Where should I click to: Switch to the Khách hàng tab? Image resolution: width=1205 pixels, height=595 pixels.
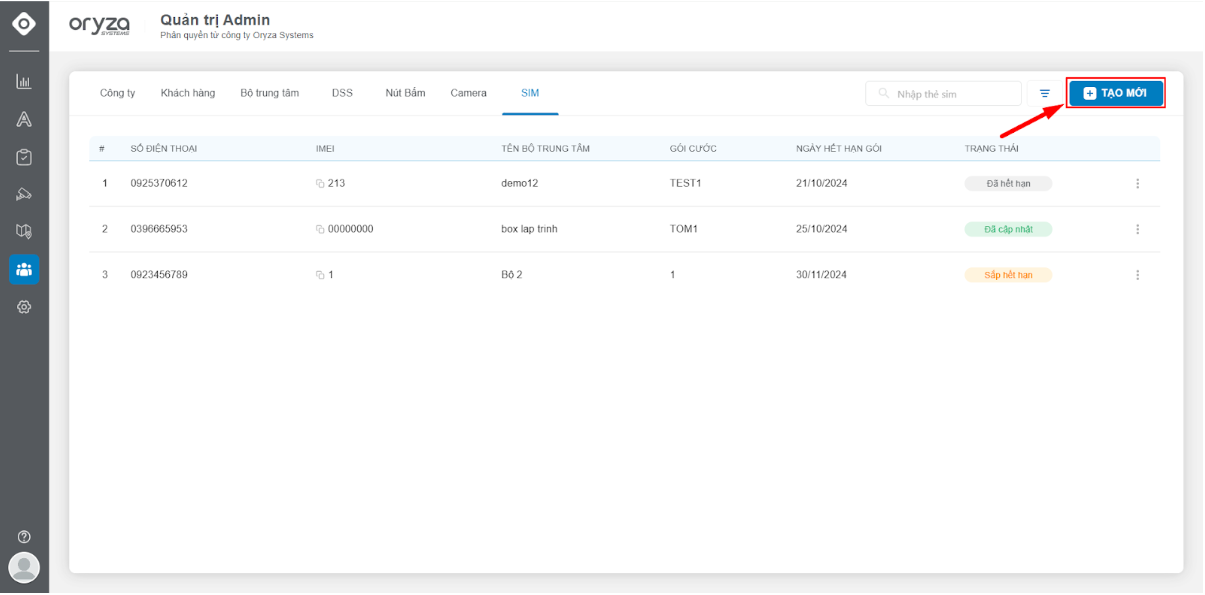188,93
